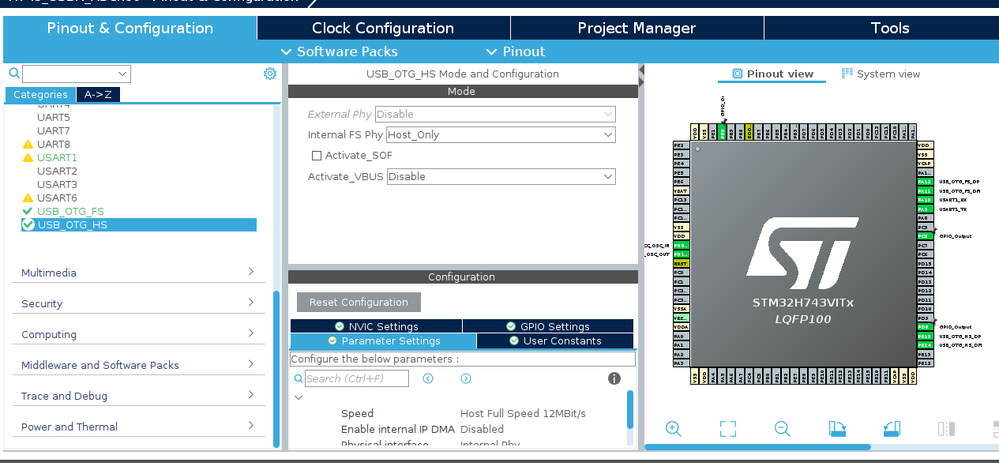Switch to the Project Manager tab
The height and width of the screenshot is (463, 999).
click(636, 28)
